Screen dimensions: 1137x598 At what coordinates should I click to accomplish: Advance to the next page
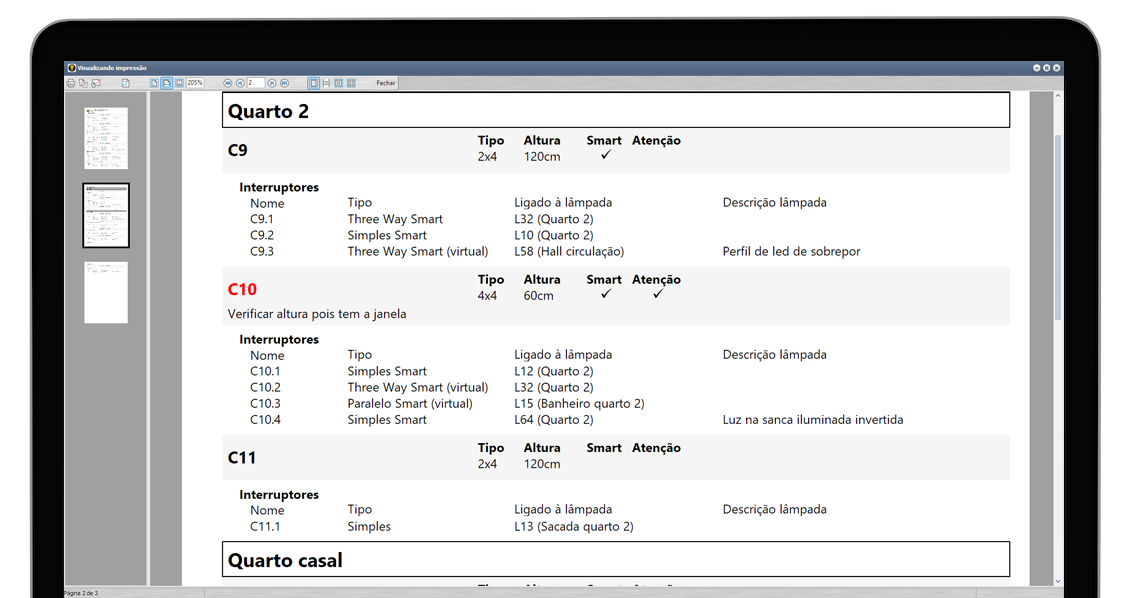pos(272,83)
